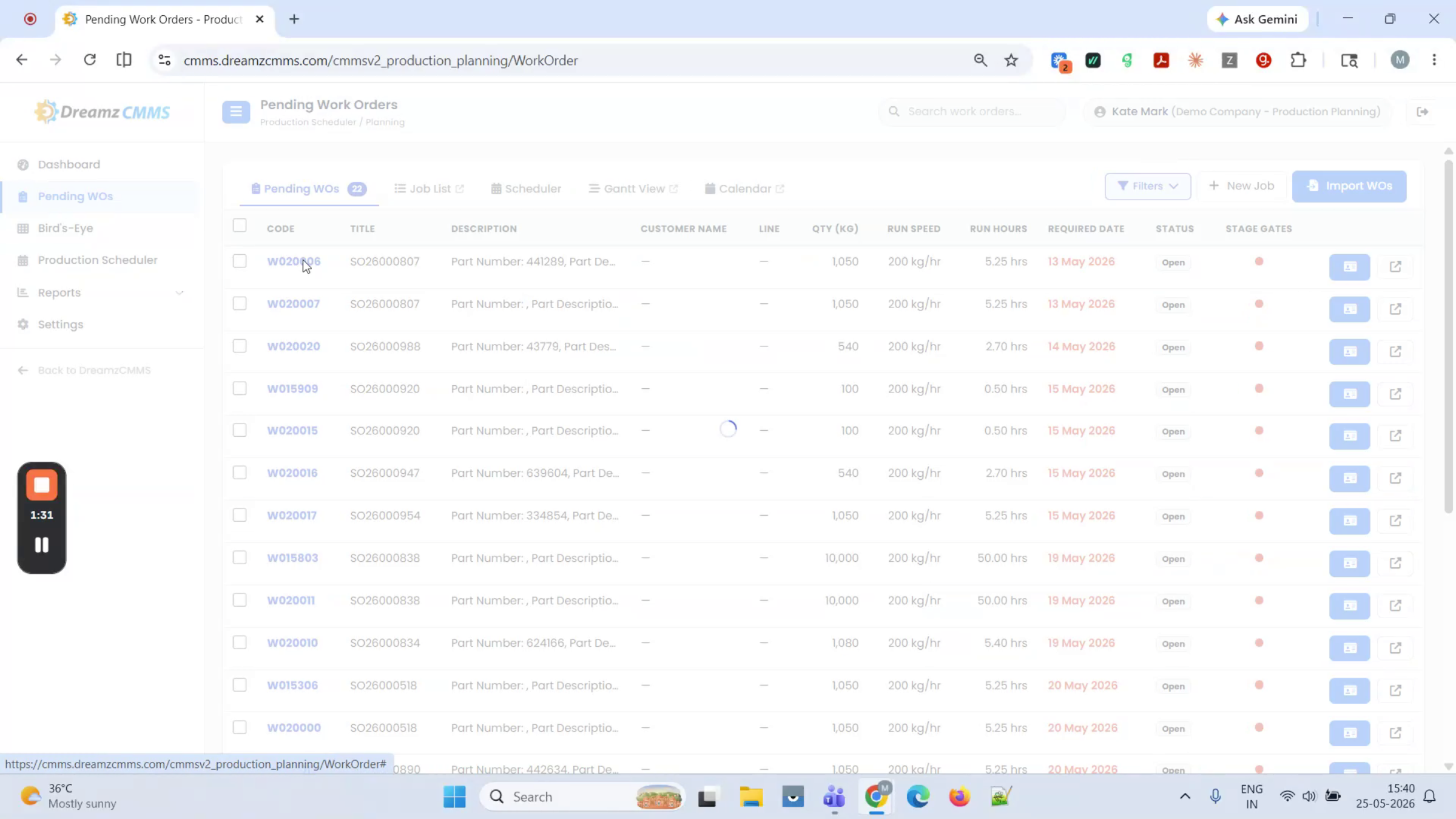Open work order link W020016
This screenshot has height=819, width=1456.
pos(292,473)
